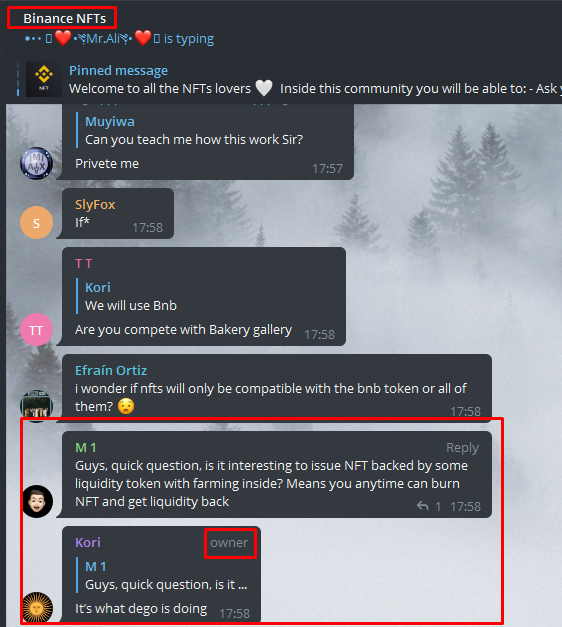Click the owner badge on Kori's message
This screenshot has height=627, width=562.
click(x=229, y=543)
